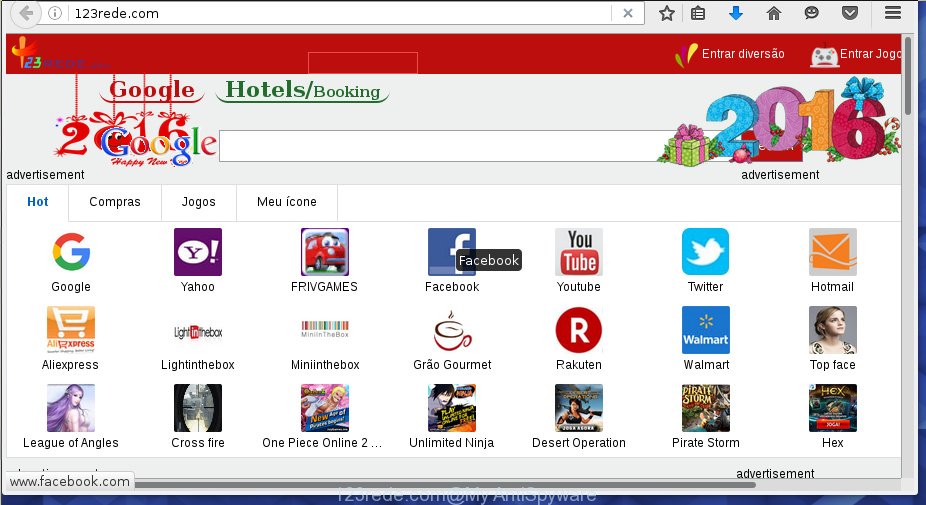Open the Aliexpress cart icon
This screenshot has width=926, height=505.
pos(71,330)
